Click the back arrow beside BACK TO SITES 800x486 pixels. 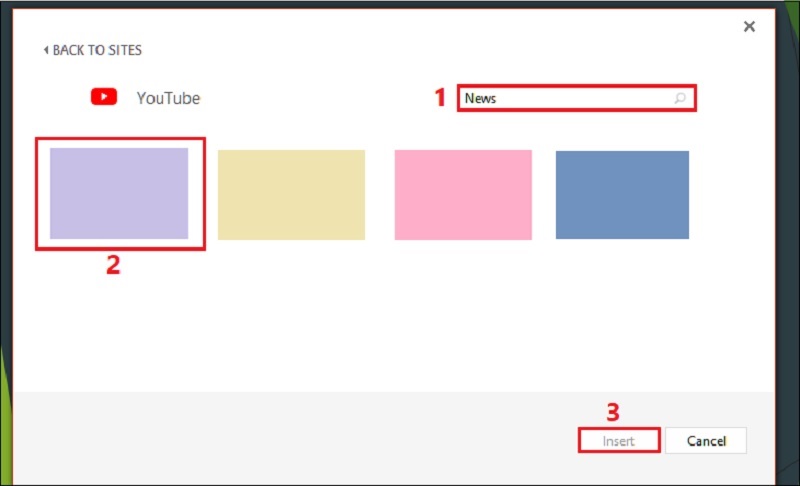point(46,50)
